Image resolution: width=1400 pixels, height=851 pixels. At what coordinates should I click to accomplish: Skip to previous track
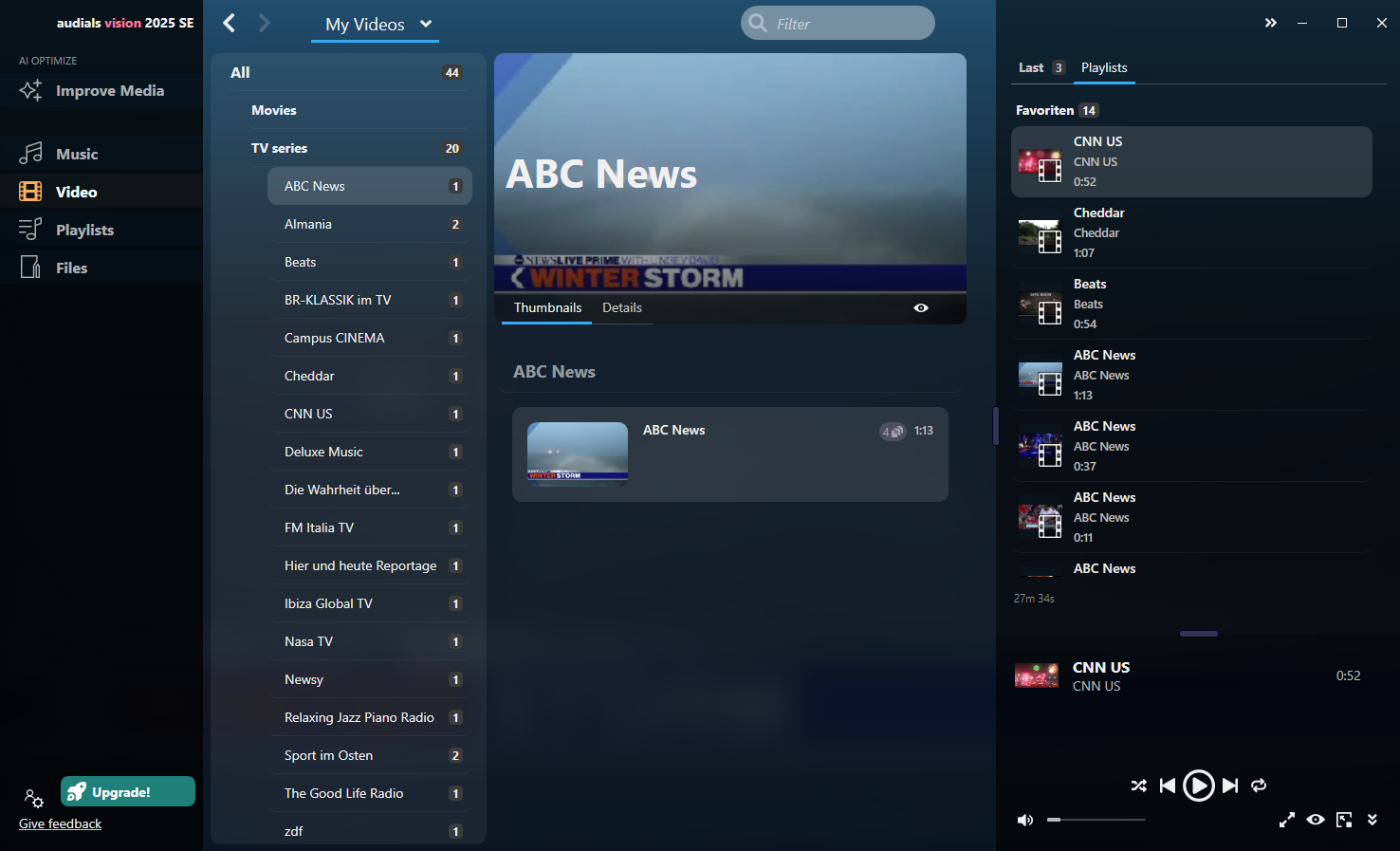click(1168, 786)
